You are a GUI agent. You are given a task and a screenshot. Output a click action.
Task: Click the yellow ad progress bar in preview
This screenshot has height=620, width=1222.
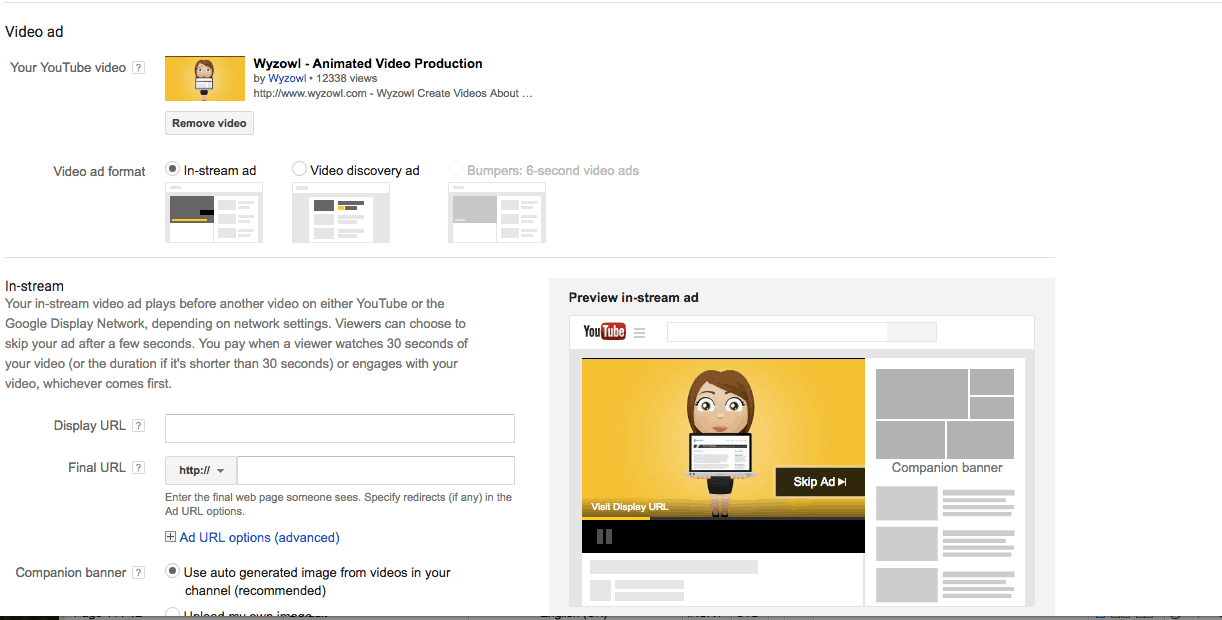click(616, 518)
